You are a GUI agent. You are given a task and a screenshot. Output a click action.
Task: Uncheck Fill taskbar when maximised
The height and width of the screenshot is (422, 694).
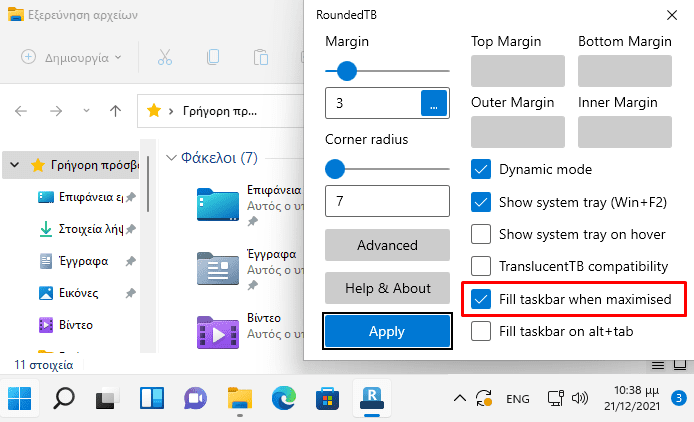(481, 299)
